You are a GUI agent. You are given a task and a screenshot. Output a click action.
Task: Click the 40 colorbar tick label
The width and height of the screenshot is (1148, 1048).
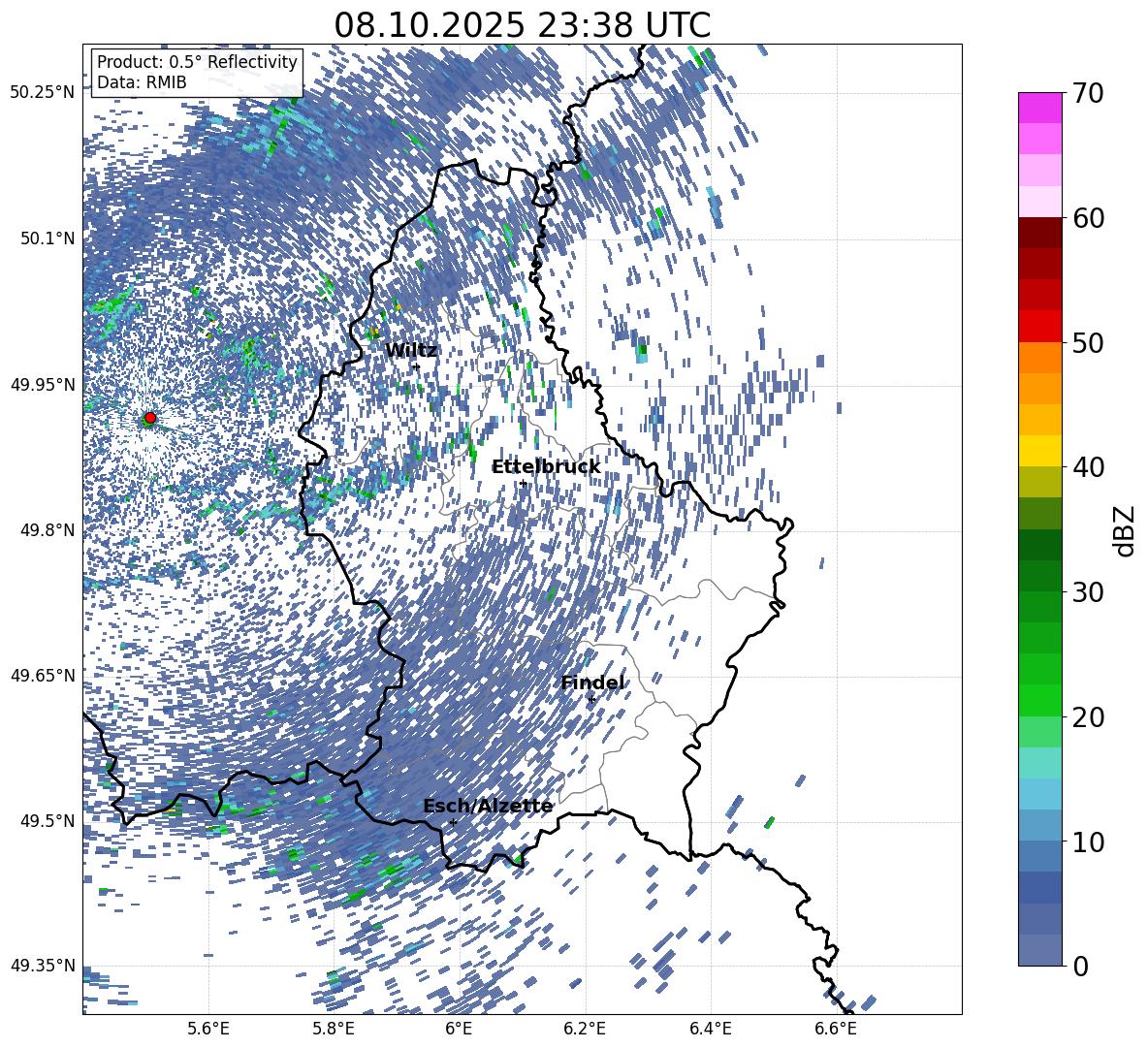pos(1088,467)
